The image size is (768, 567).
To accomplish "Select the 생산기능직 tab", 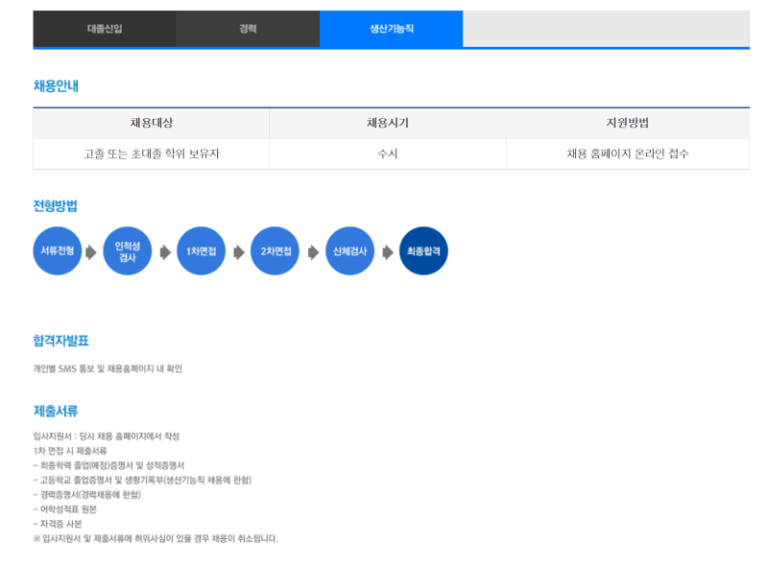I will (391, 29).
